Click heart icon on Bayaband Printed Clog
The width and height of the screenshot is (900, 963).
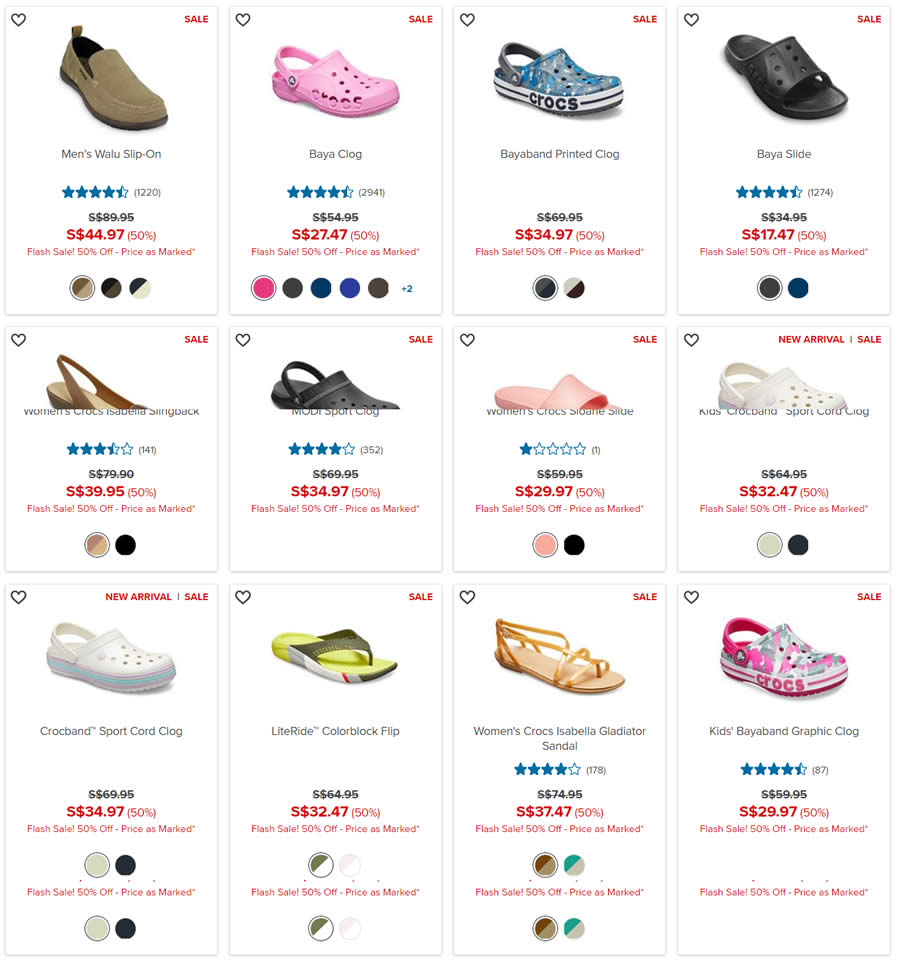(x=467, y=20)
